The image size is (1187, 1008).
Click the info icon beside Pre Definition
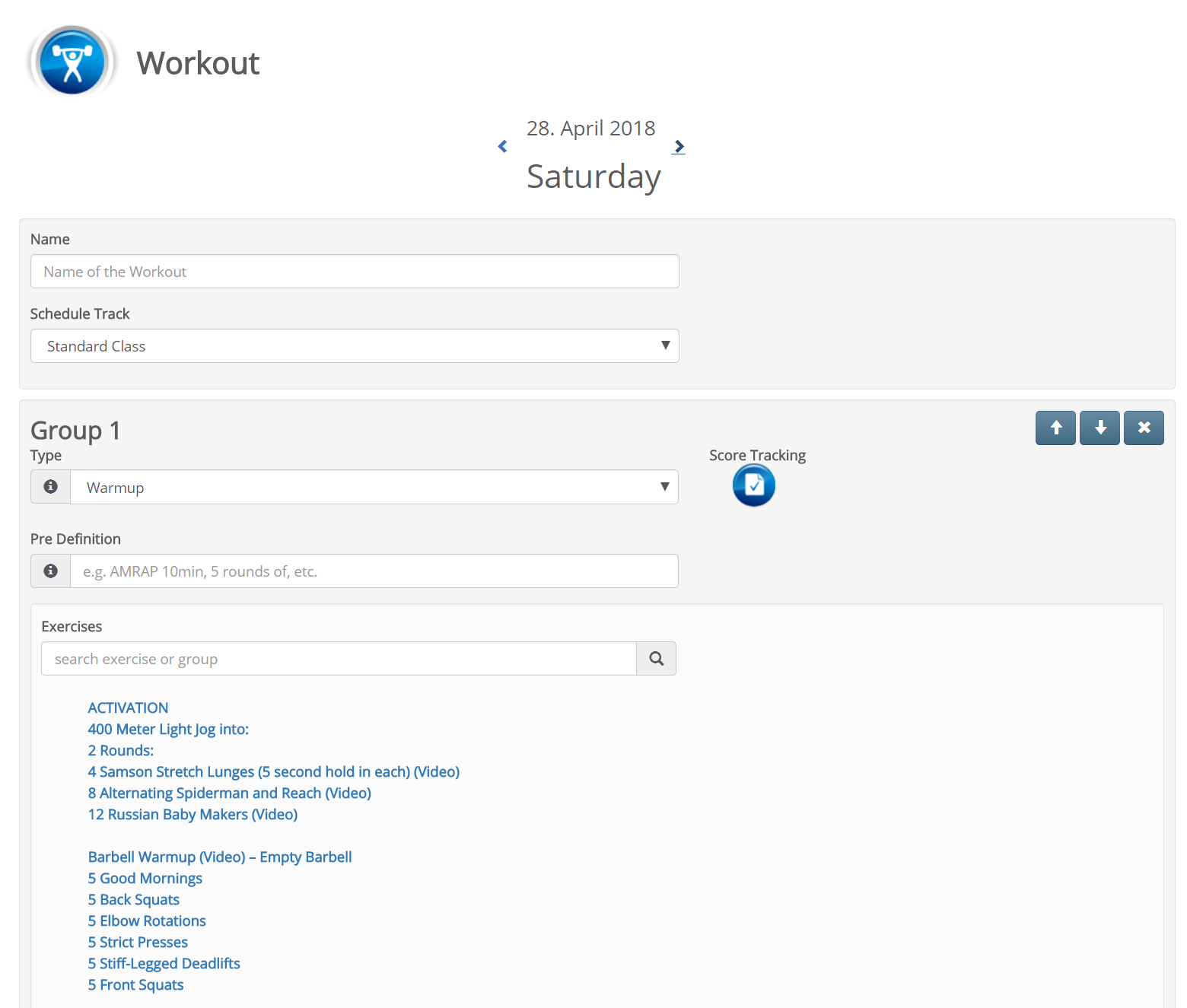coord(49,571)
